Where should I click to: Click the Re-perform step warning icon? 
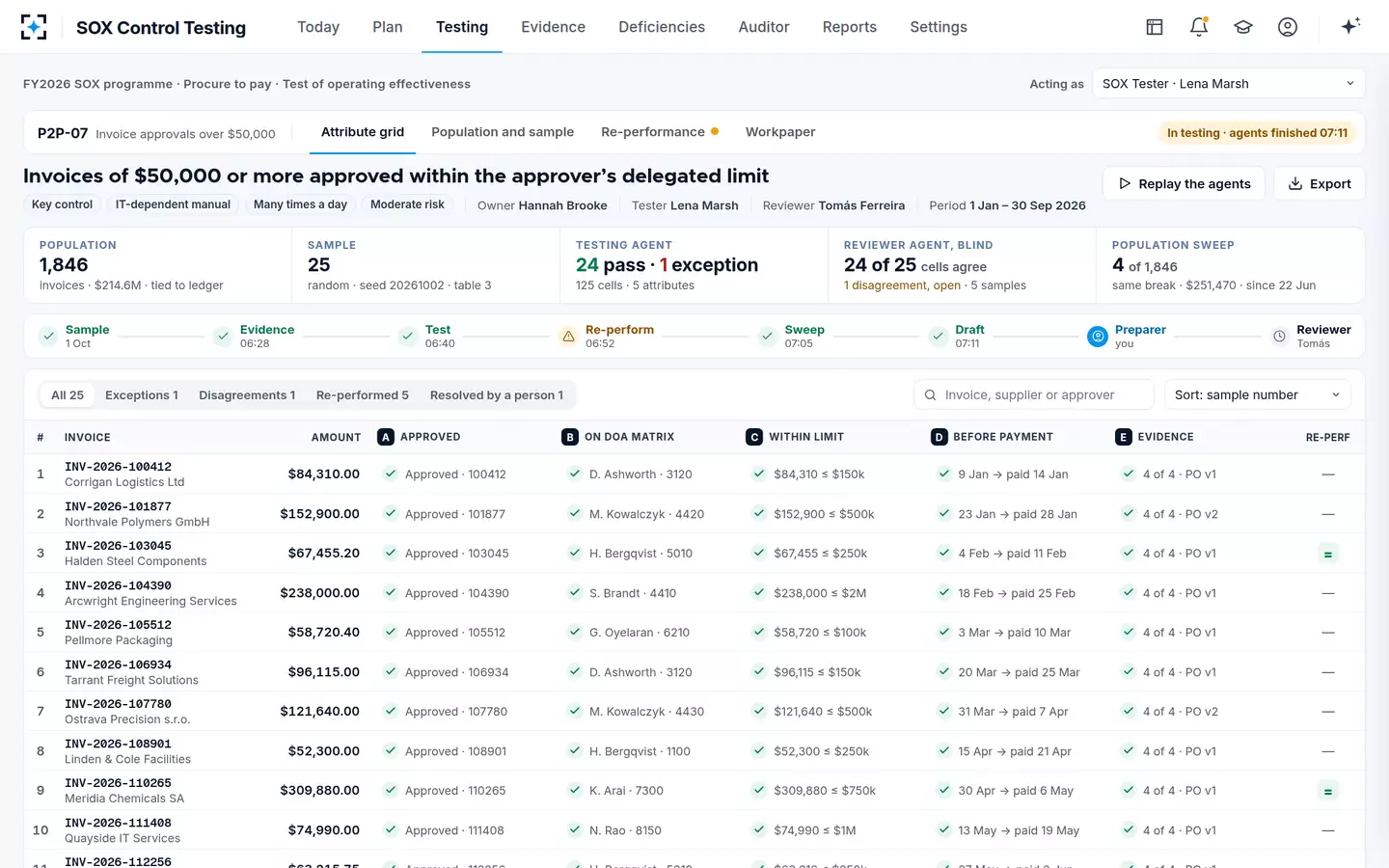[x=568, y=337]
